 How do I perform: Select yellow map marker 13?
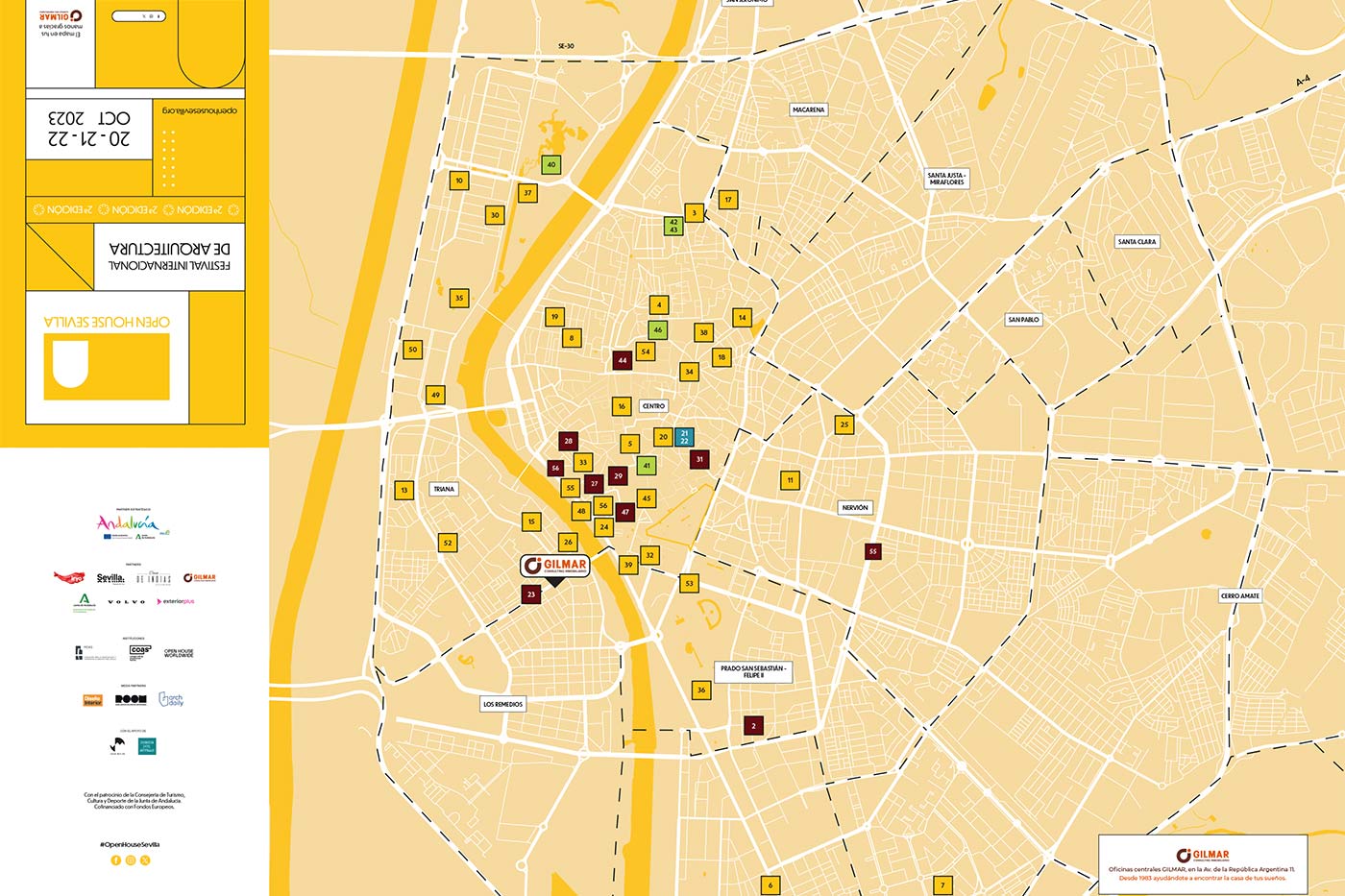click(404, 490)
